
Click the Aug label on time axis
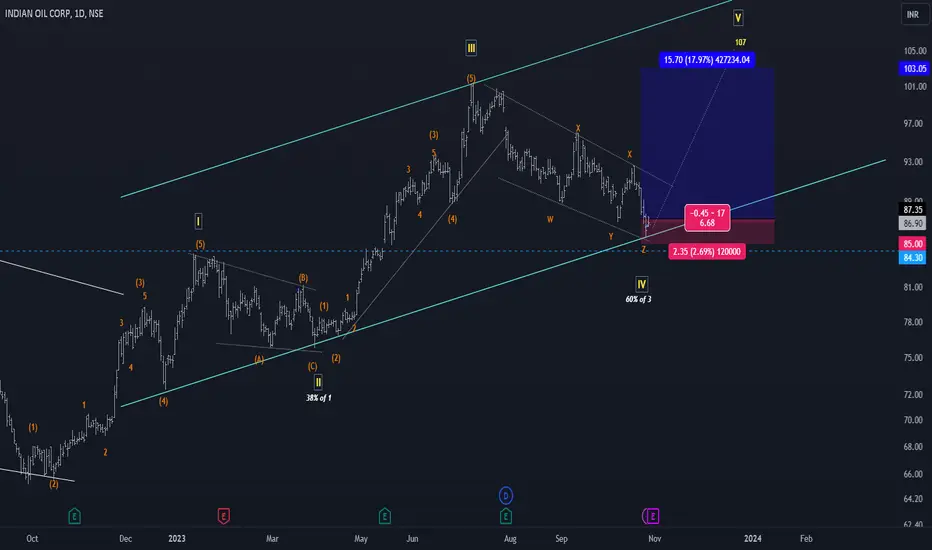click(510, 538)
